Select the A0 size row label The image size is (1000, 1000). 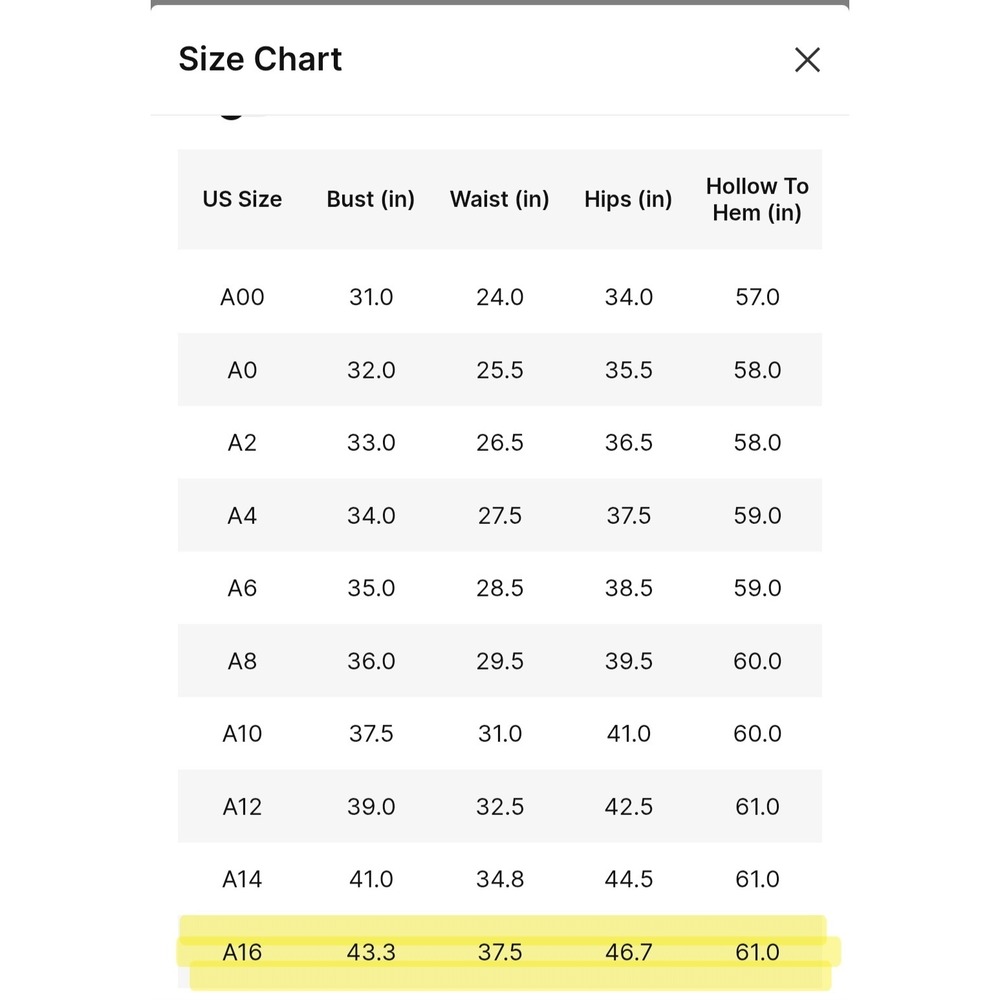point(242,370)
